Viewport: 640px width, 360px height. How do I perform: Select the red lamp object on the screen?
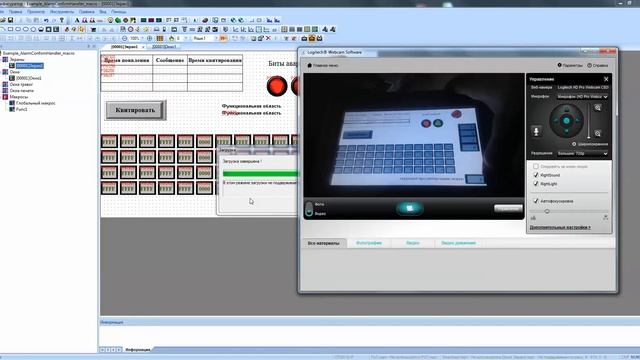[x=277, y=86]
